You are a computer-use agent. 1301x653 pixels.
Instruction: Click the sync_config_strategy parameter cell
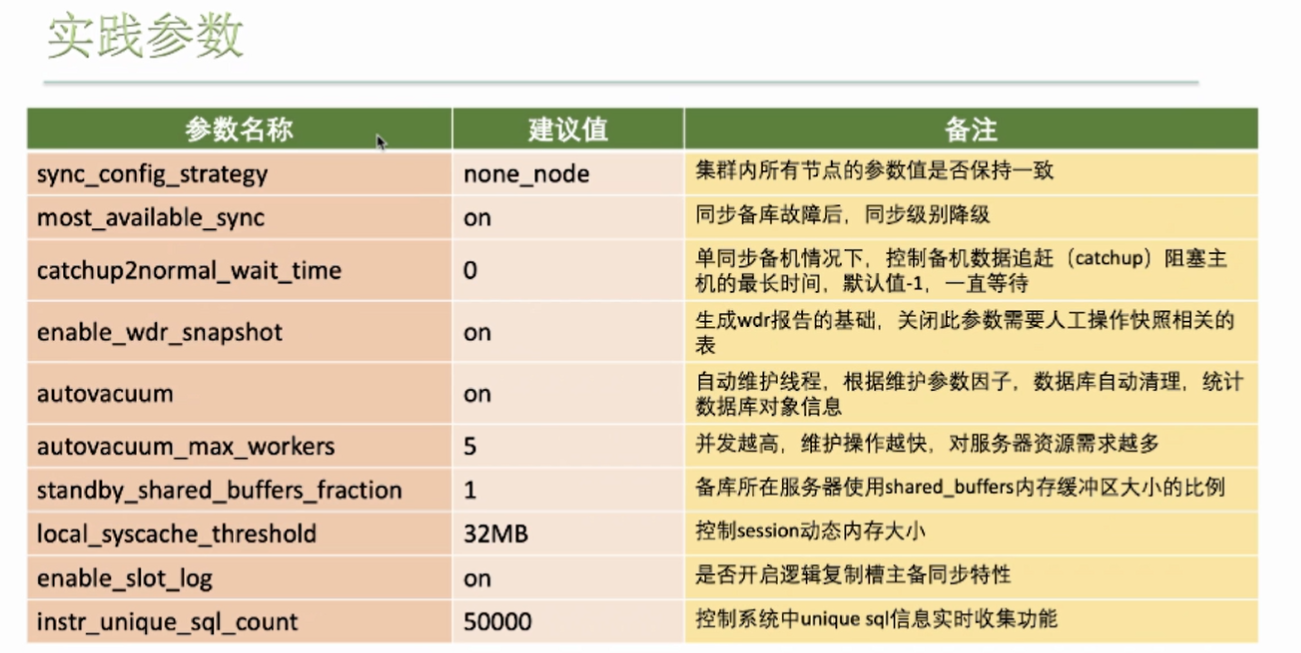point(239,174)
